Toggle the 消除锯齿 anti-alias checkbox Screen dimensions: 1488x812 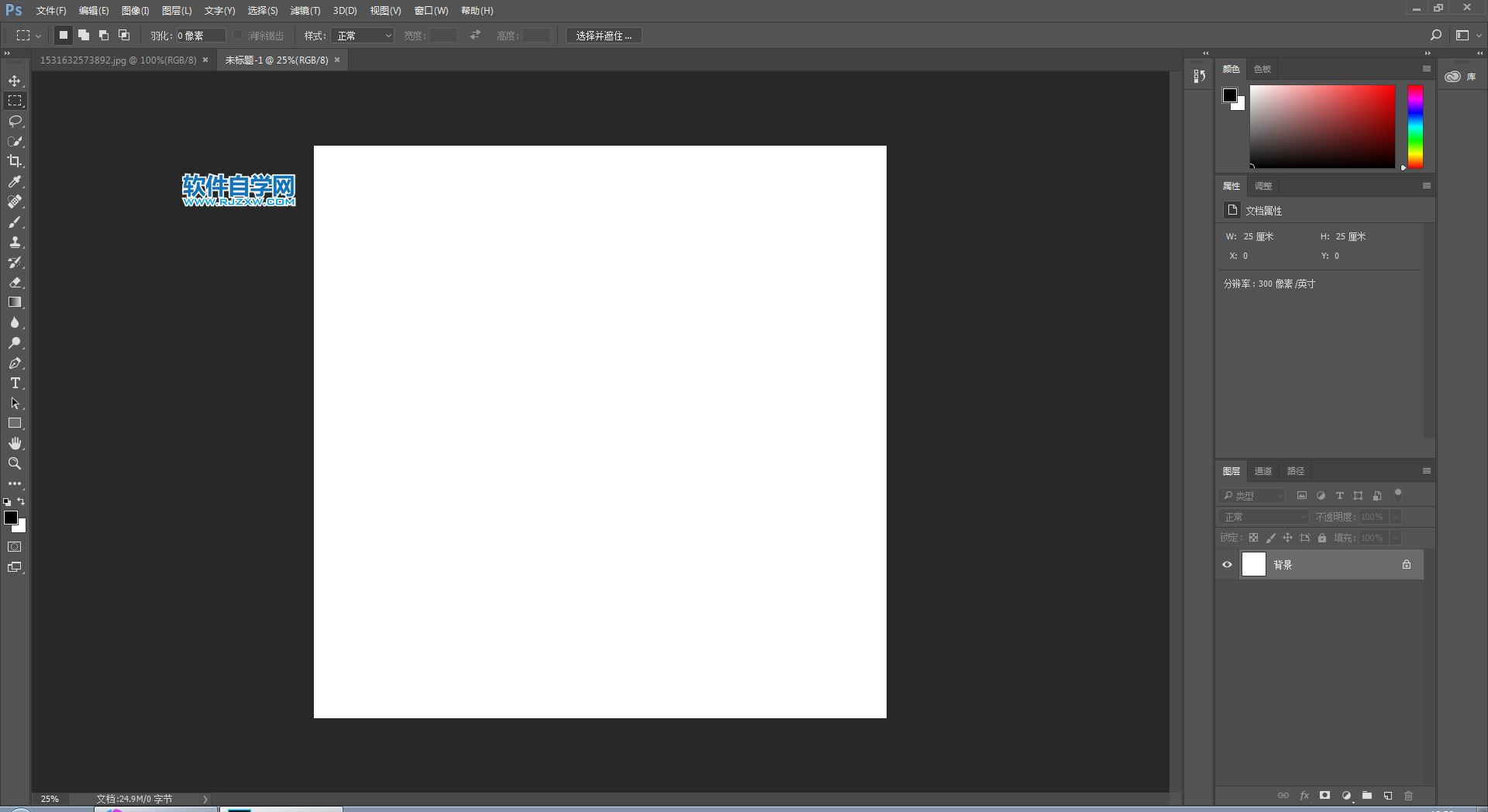[x=238, y=36]
